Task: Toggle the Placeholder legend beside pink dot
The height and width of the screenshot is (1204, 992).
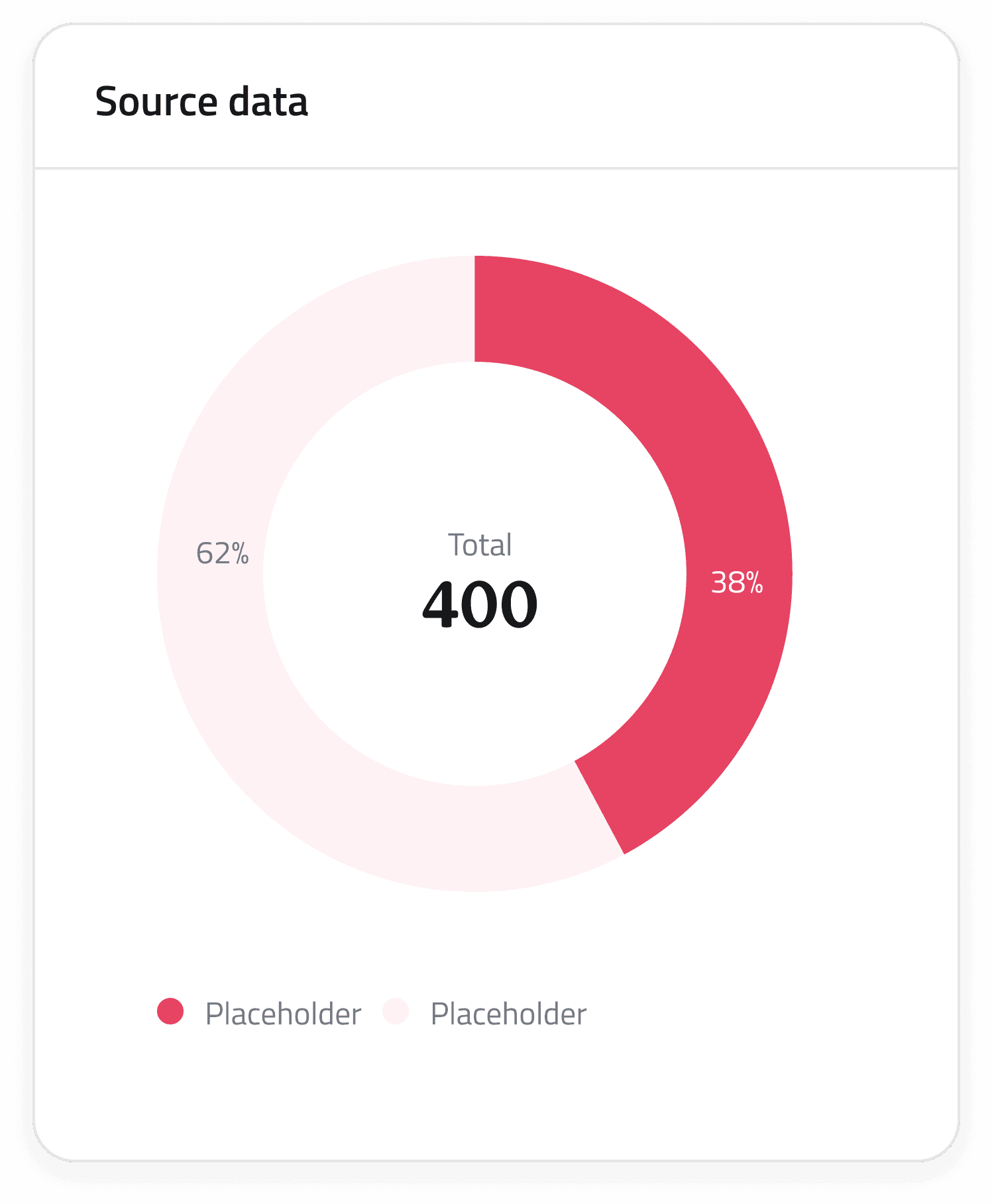Action: coord(508,1014)
